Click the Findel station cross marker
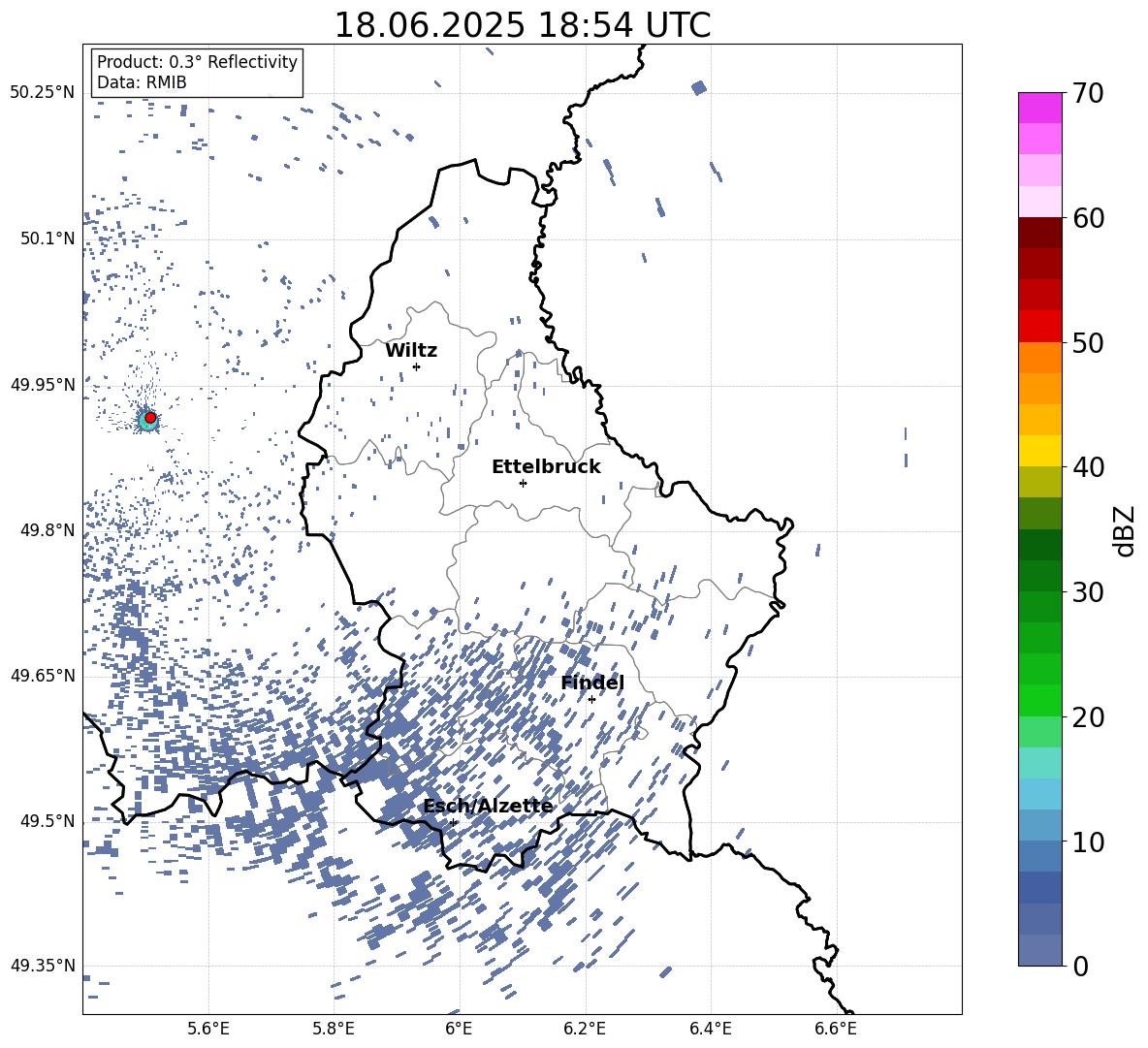 click(591, 700)
